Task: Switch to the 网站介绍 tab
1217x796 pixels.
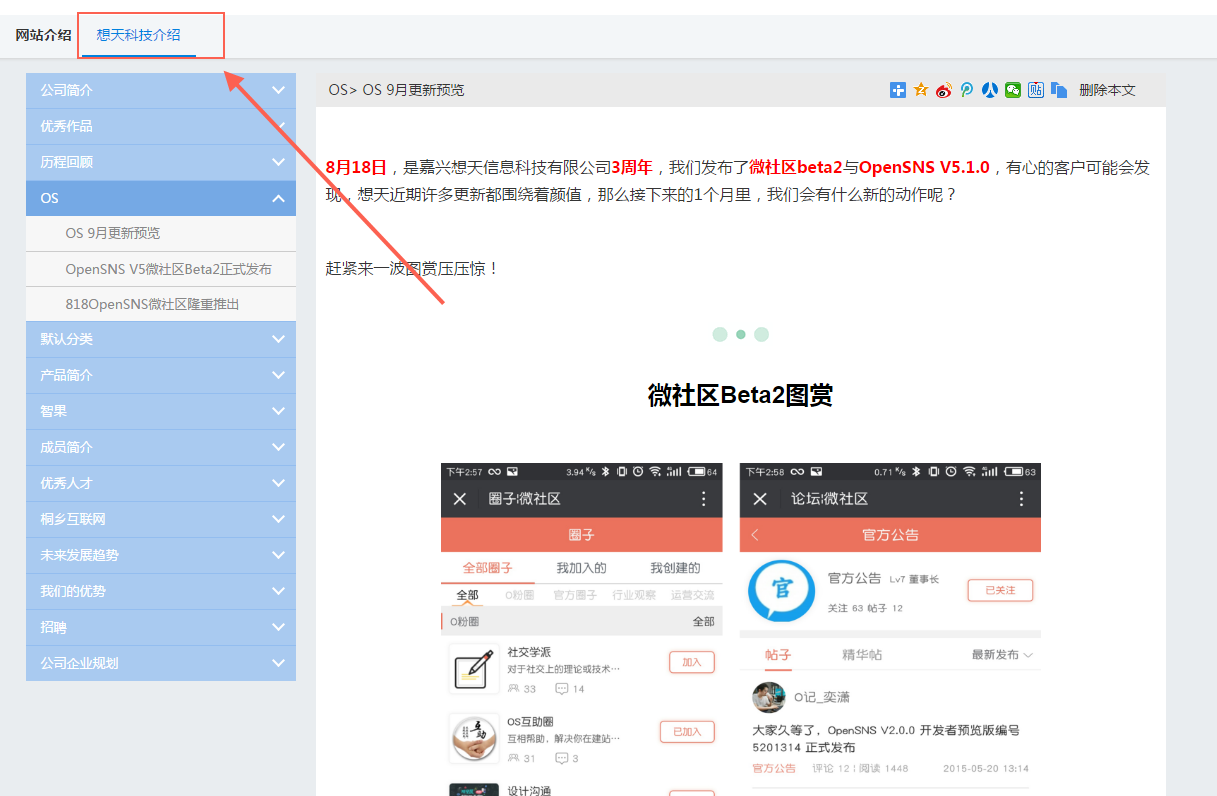Action: pyautogui.click(x=43, y=35)
